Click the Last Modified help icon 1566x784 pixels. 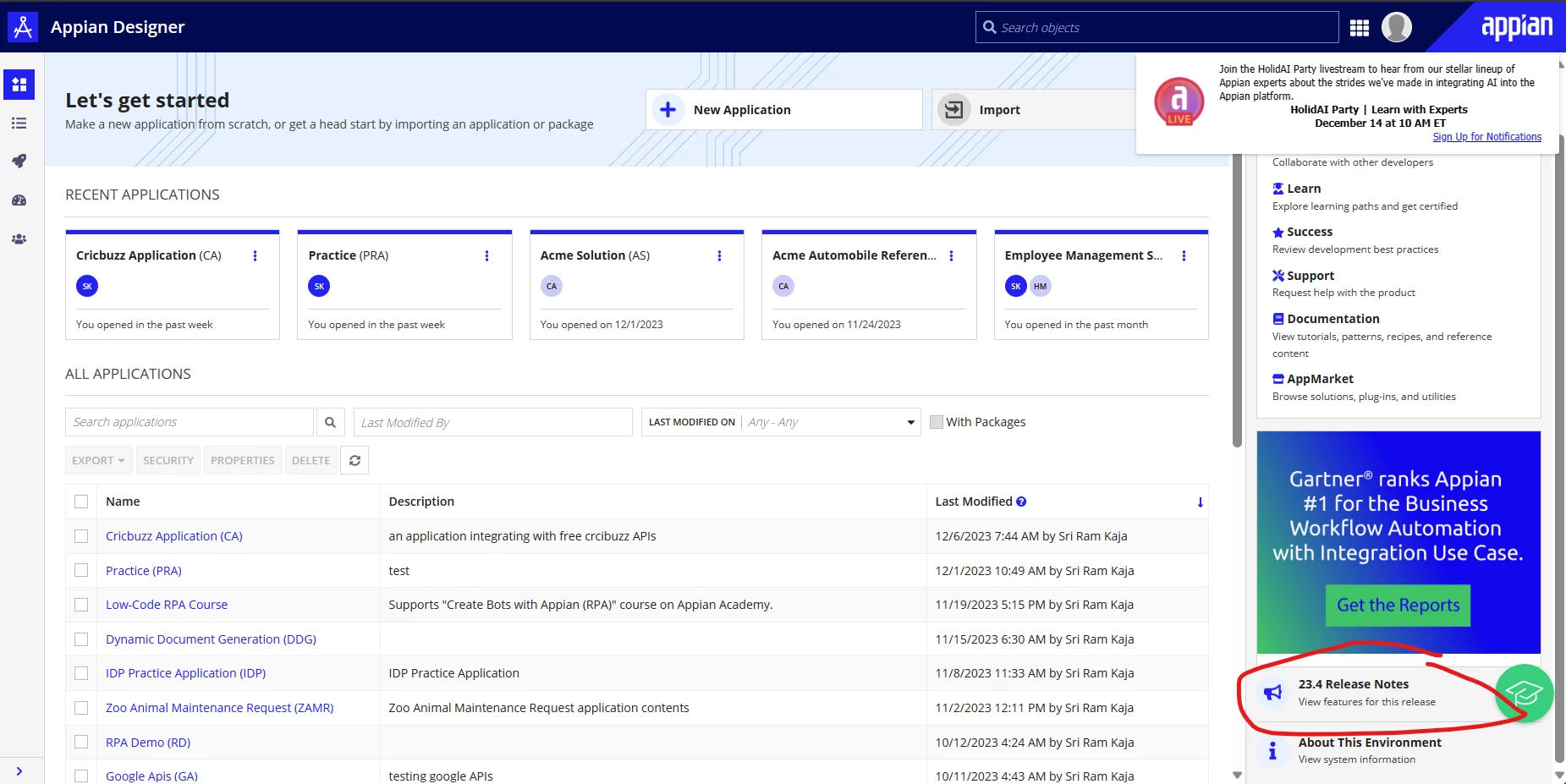click(x=1021, y=502)
